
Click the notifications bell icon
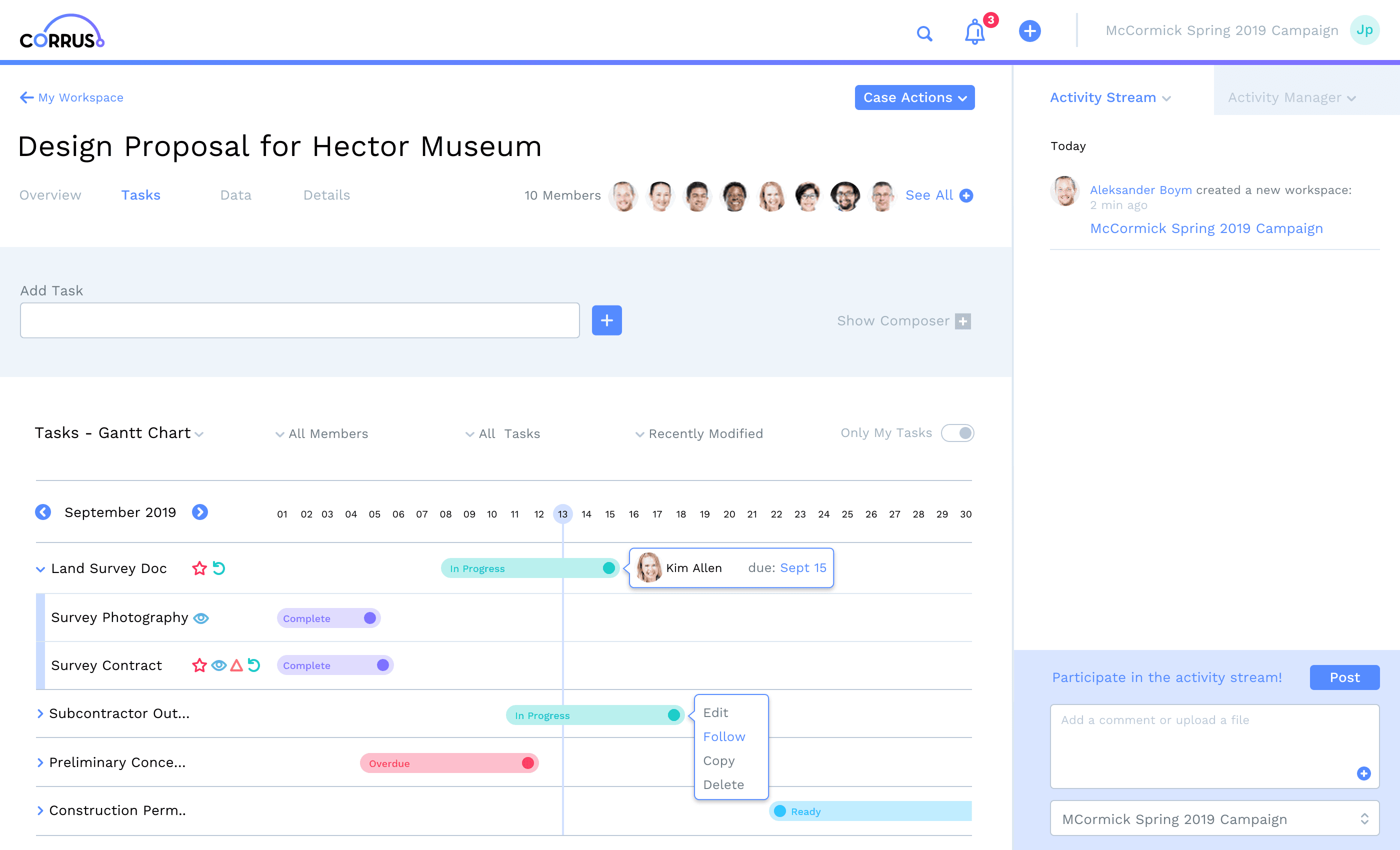coord(974,32)
